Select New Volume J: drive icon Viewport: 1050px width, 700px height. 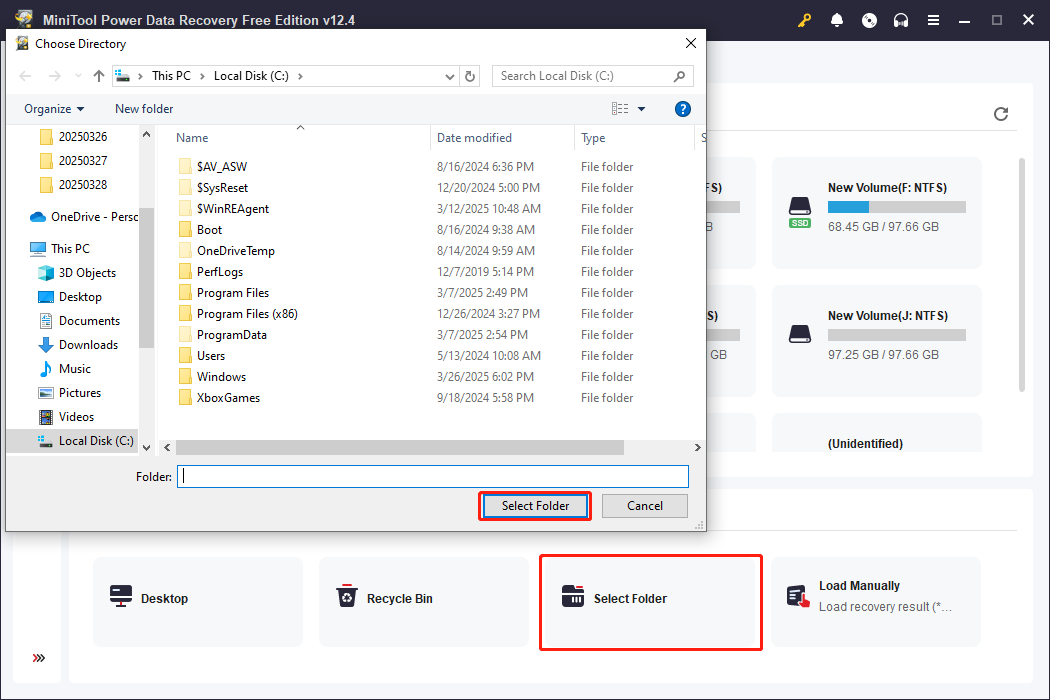800,334
